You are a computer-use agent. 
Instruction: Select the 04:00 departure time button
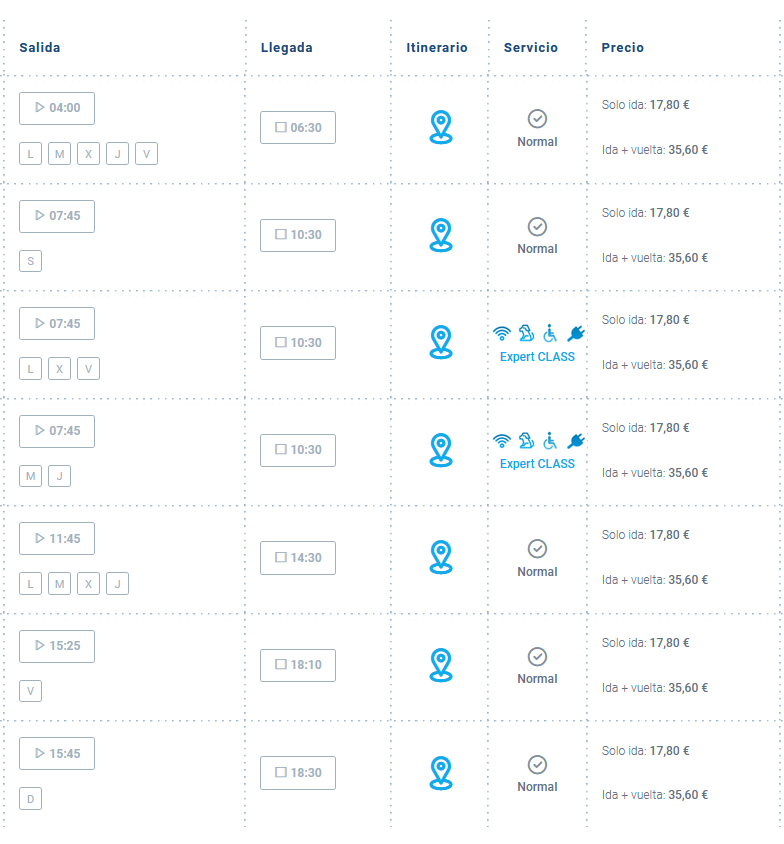[x=57, y=108]
